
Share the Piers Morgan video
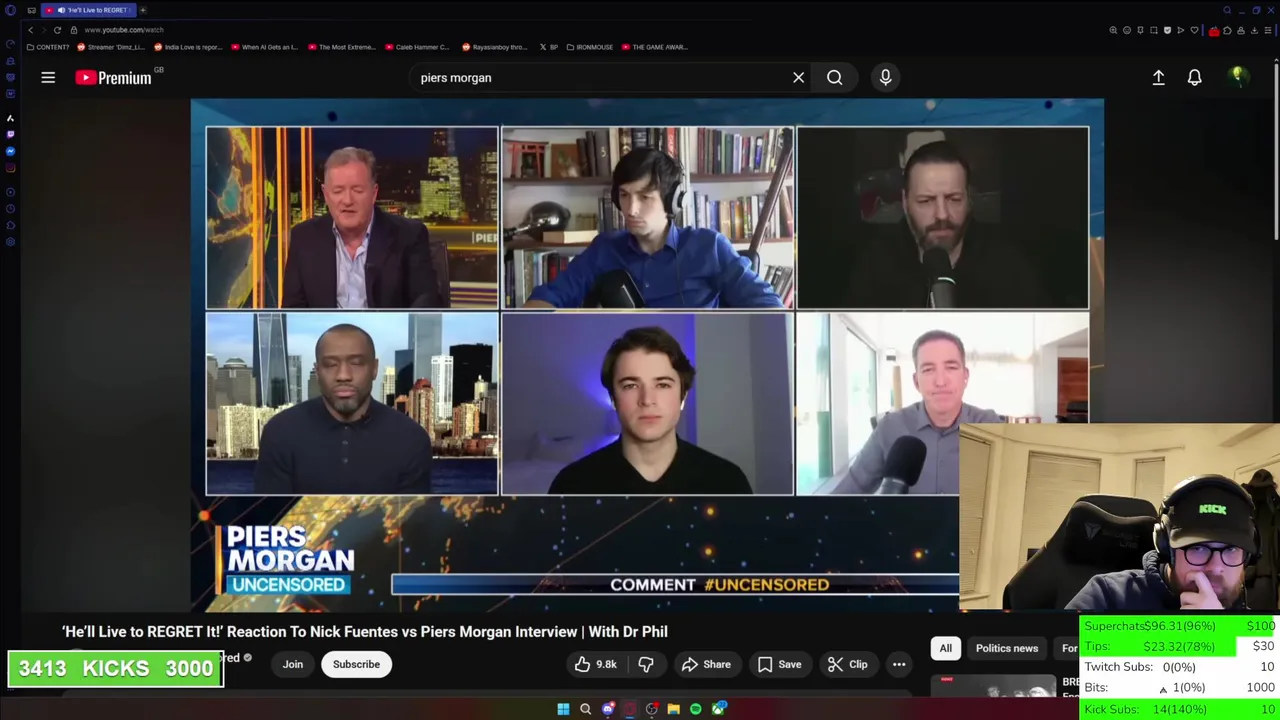pyautogui.click(x=706, y=664)
